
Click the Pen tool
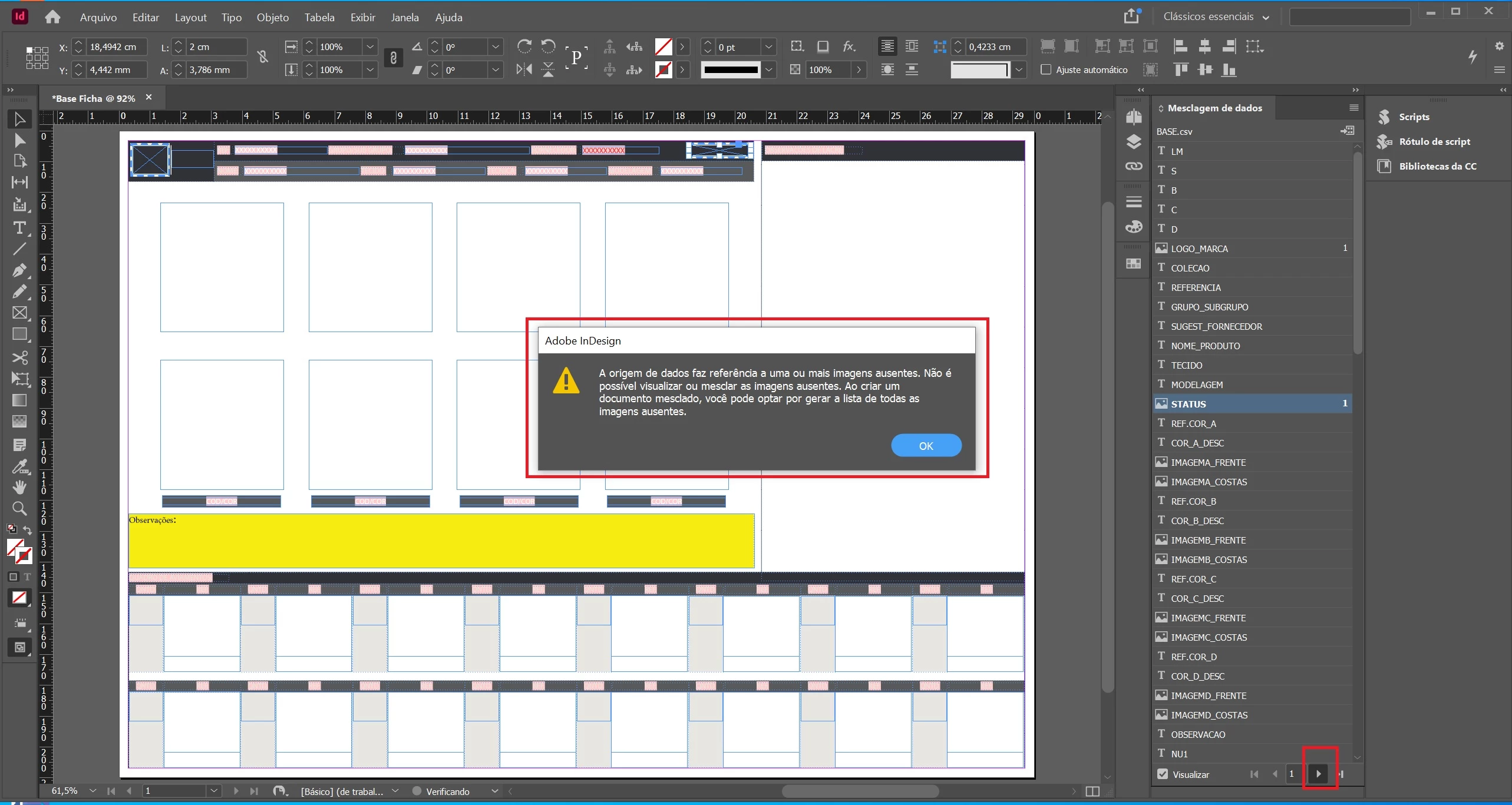pyautogui.click(x=19, y=270)
